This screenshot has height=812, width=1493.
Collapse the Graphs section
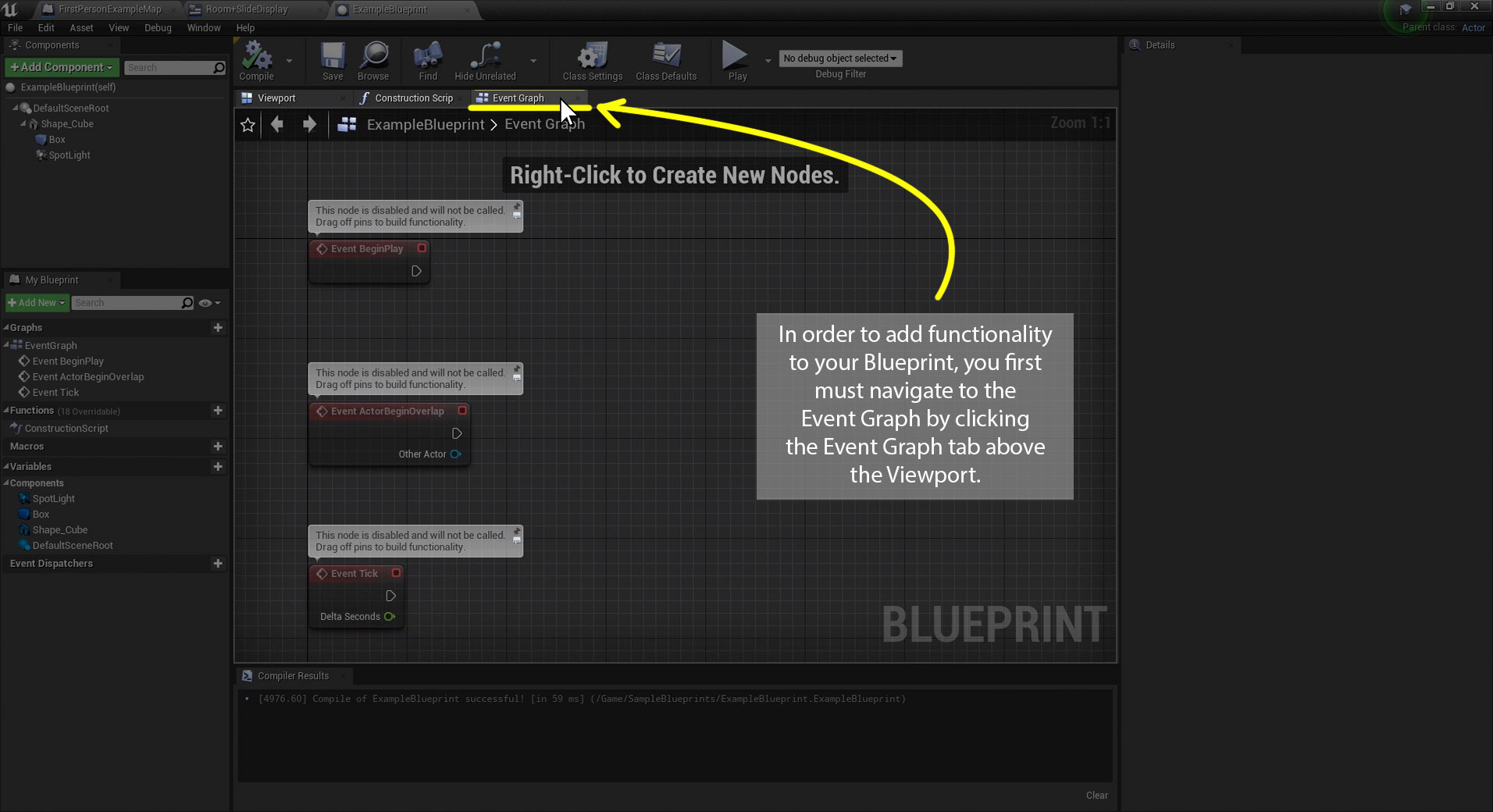point(6,328)
